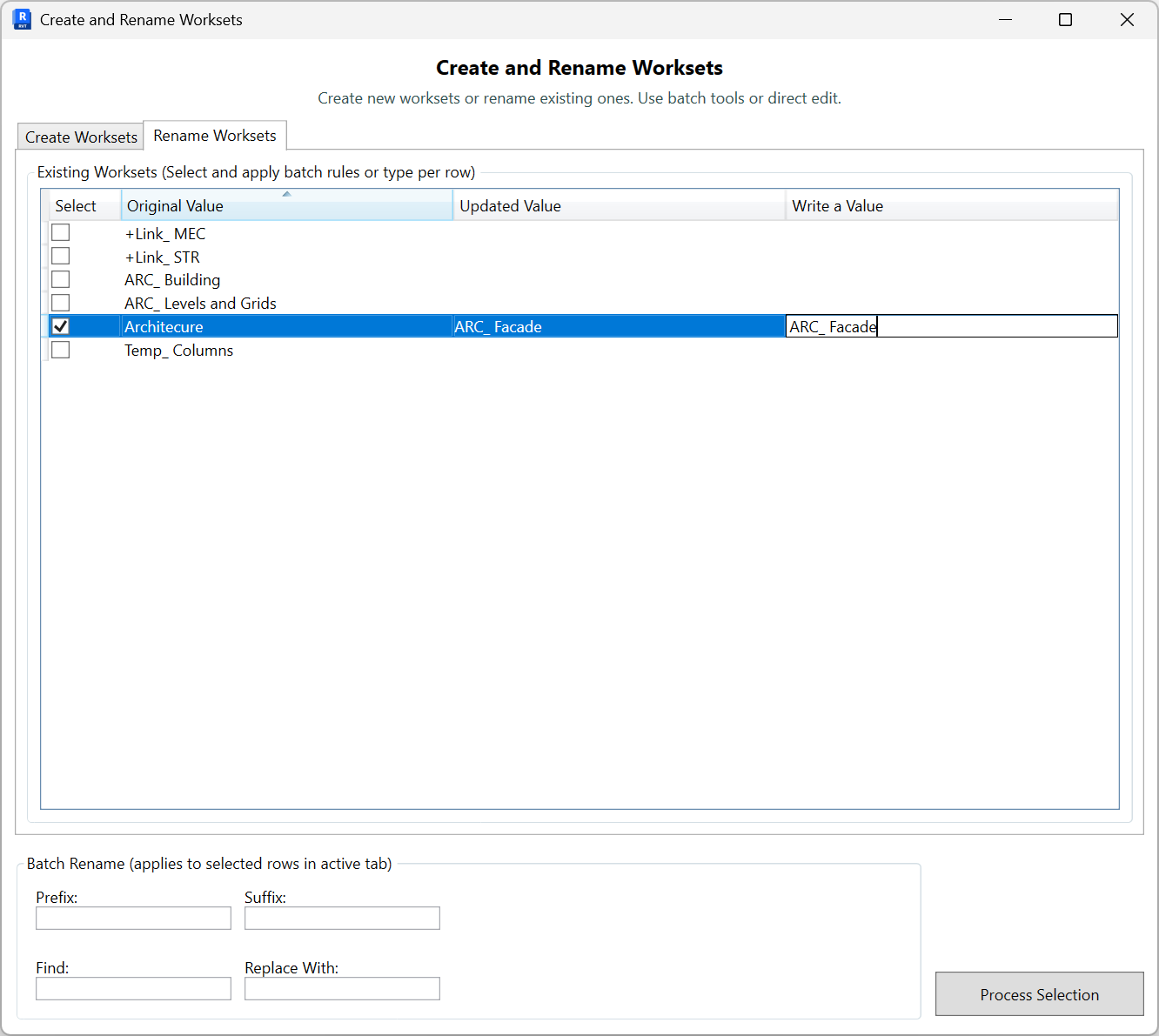Click the Process Selection button
1159x1036 pixels.
[x=1039, y=994]
